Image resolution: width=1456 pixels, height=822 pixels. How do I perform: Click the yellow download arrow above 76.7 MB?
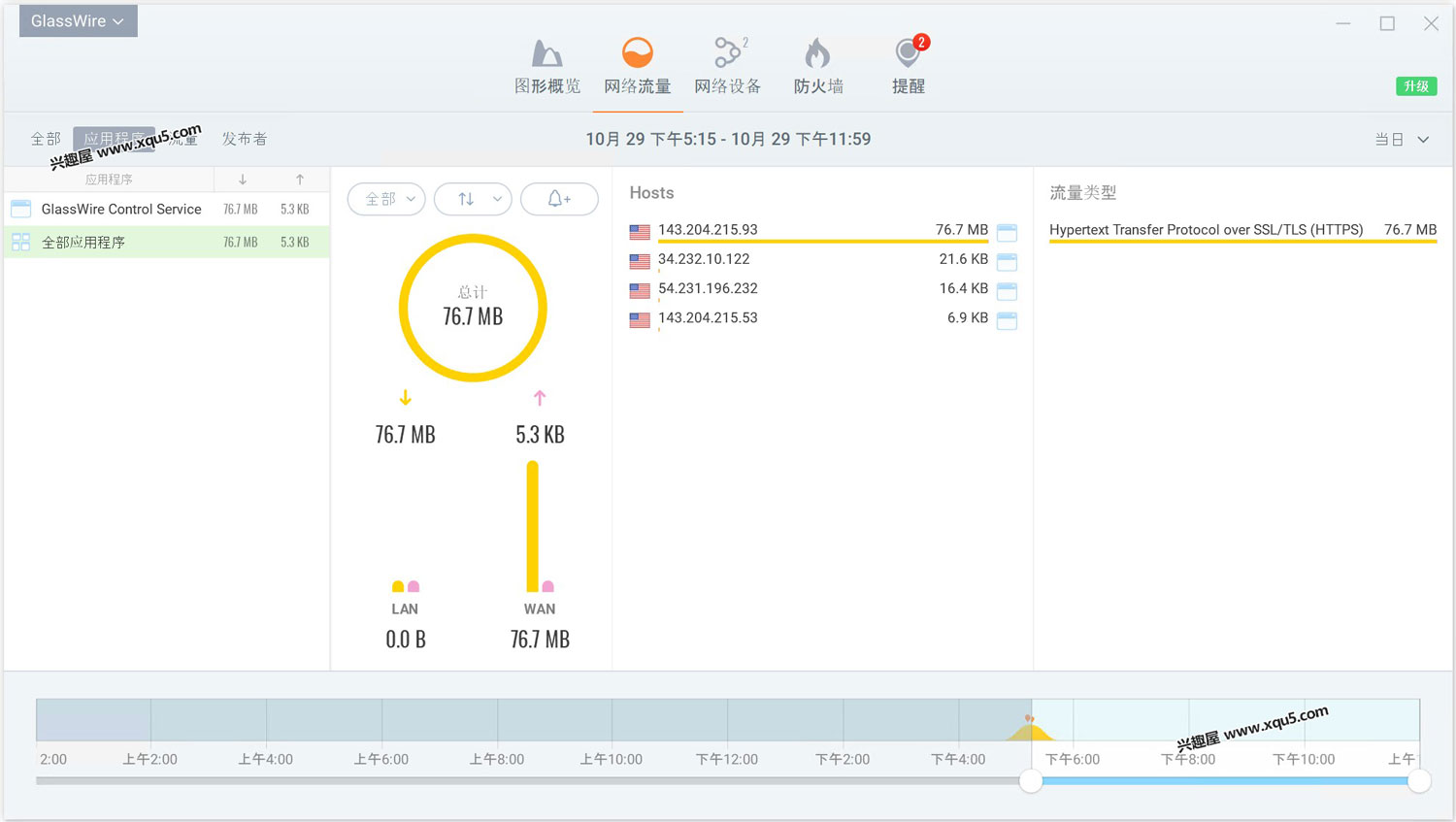click(406, 398)
